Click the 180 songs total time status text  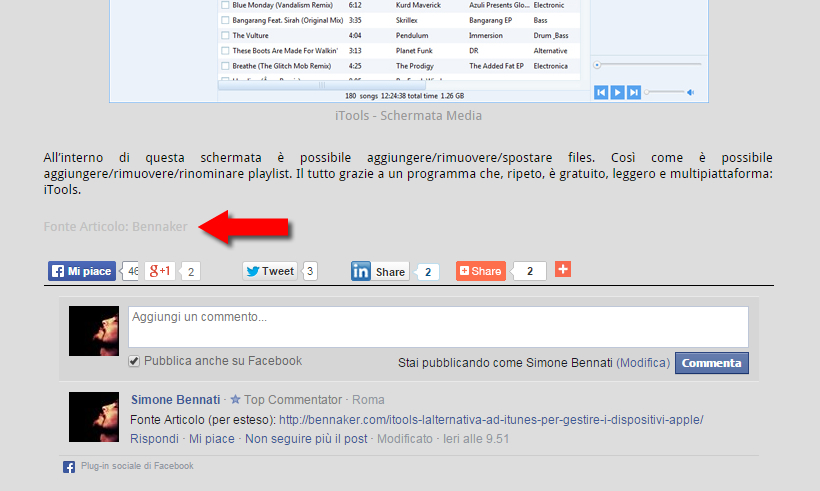pyautogui.click(x=404, y=96)
